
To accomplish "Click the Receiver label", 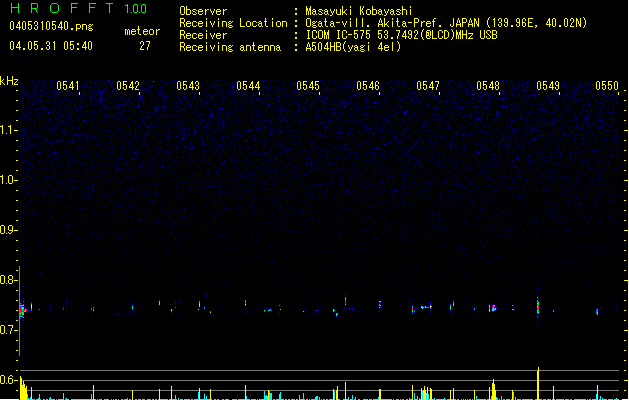I will point(203,35).
